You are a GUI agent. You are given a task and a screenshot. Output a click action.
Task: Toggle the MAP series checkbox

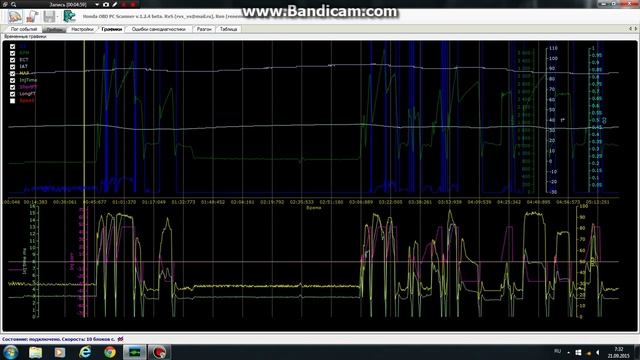click(x=12, y=73)
